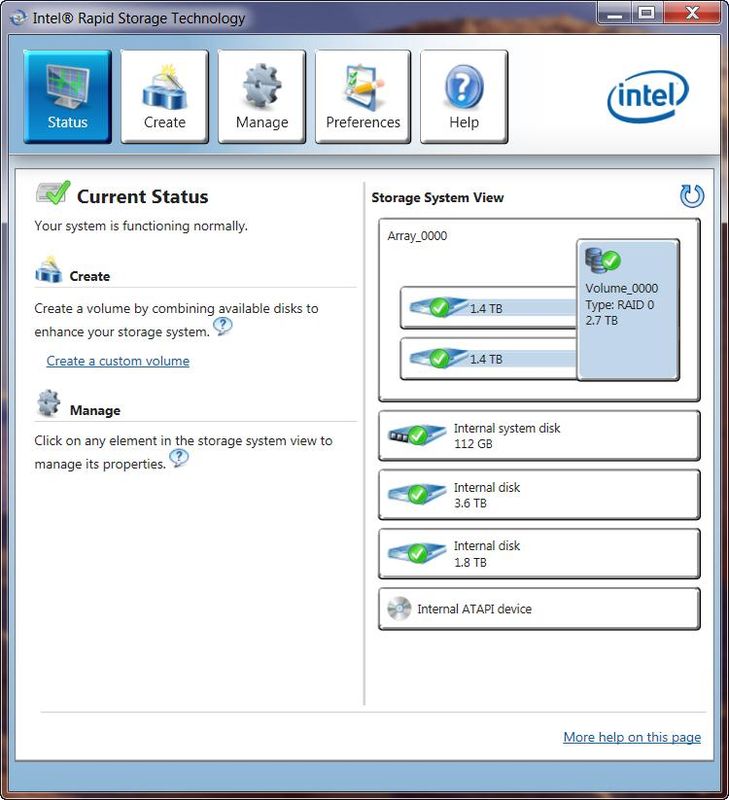The width and height of the screenshot is (729, 800).
Task: Click the Manage section gear icon
Action: tap(49, 403)
